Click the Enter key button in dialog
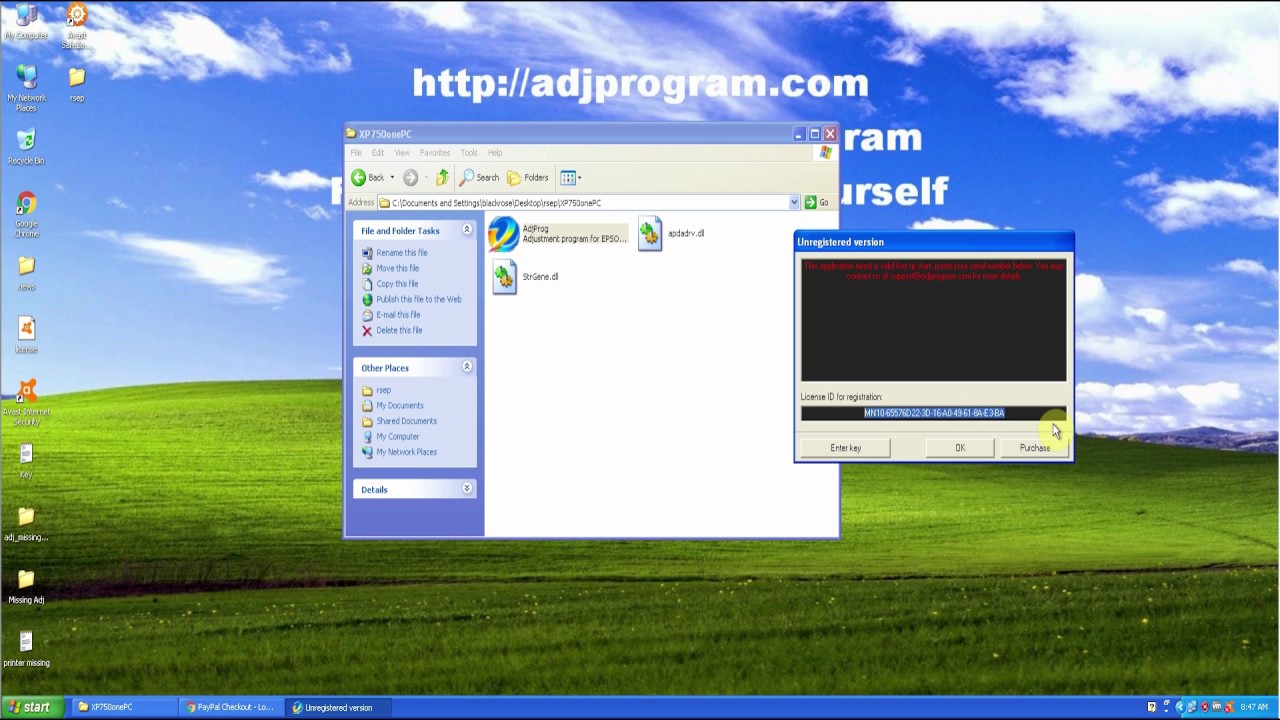This screenshot has height=720, width=1280. [x=845, y=448]
